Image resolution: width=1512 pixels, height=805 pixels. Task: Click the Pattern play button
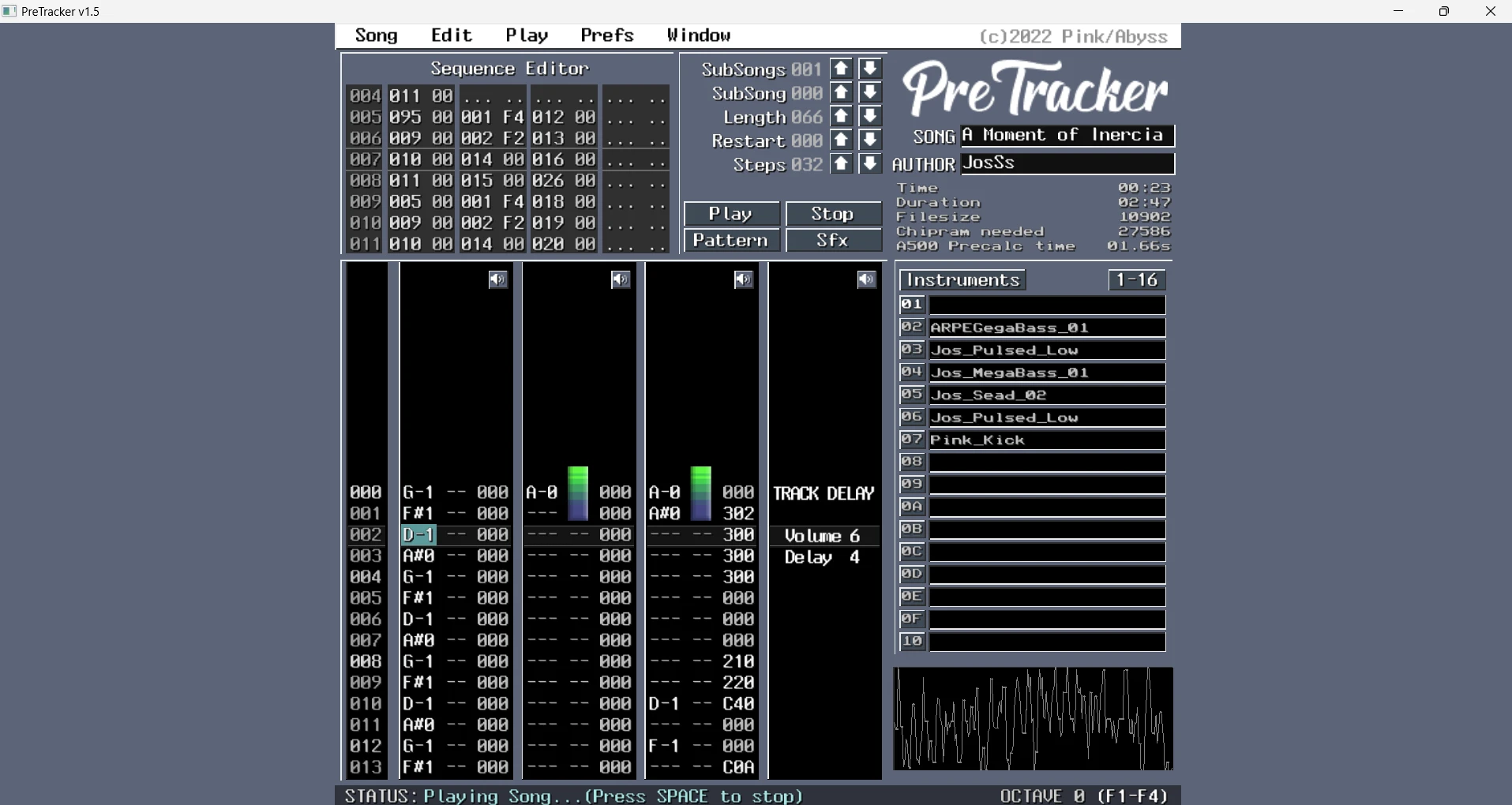pyautogui.click(x=730, y=240)
